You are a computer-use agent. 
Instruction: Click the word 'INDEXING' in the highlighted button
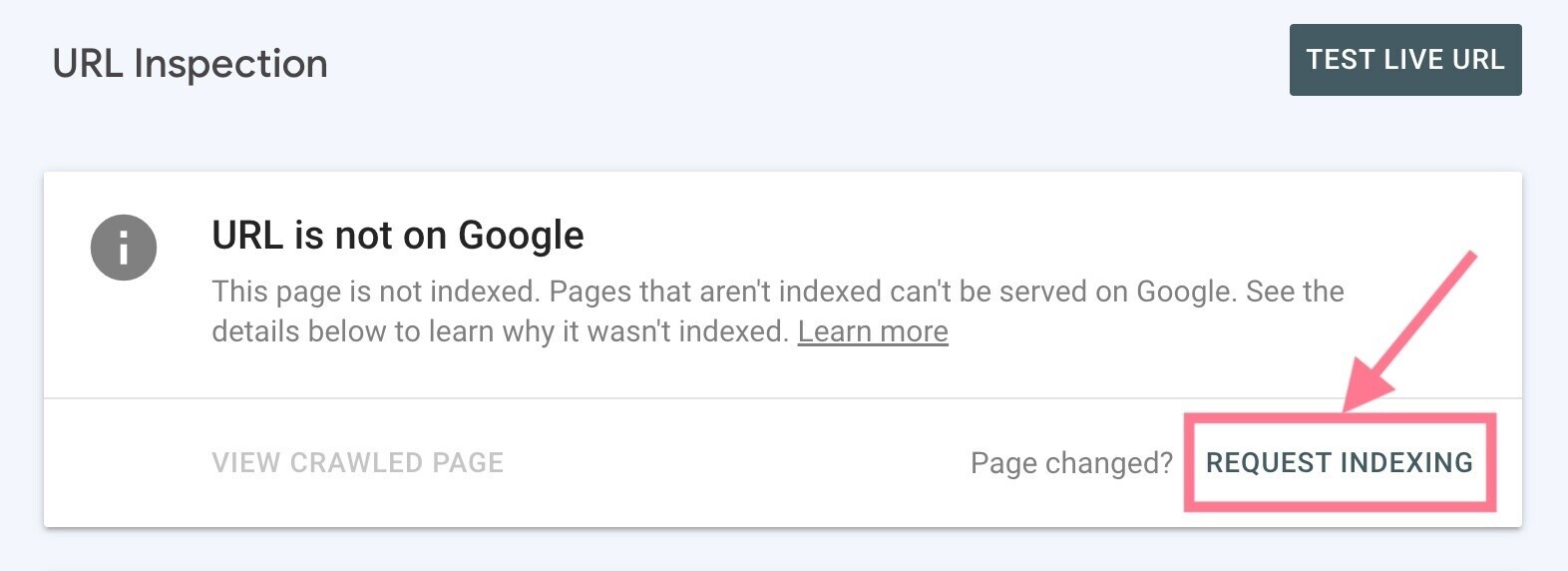[1406, 463]
